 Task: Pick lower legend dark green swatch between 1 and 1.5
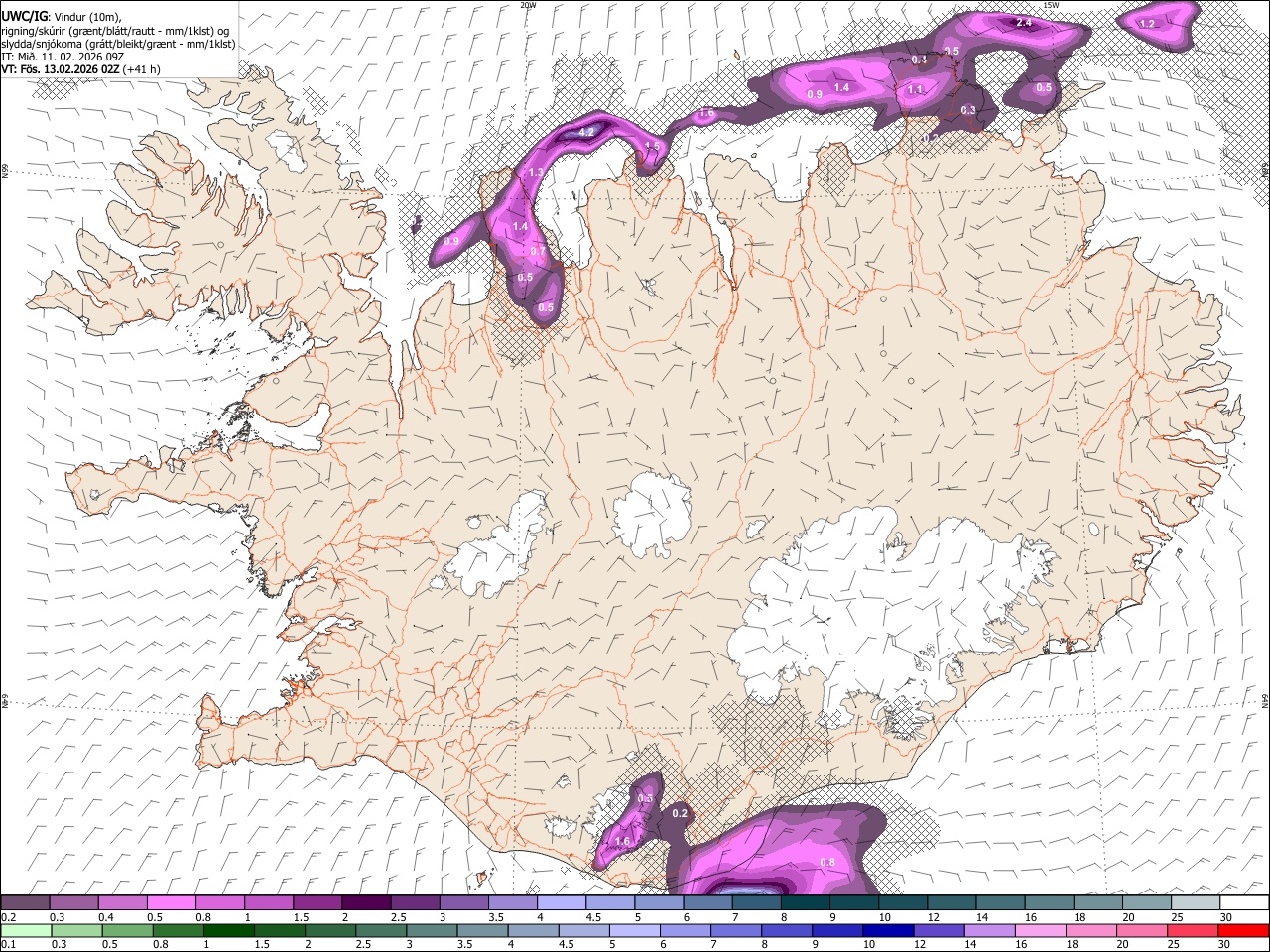point(228,930)
